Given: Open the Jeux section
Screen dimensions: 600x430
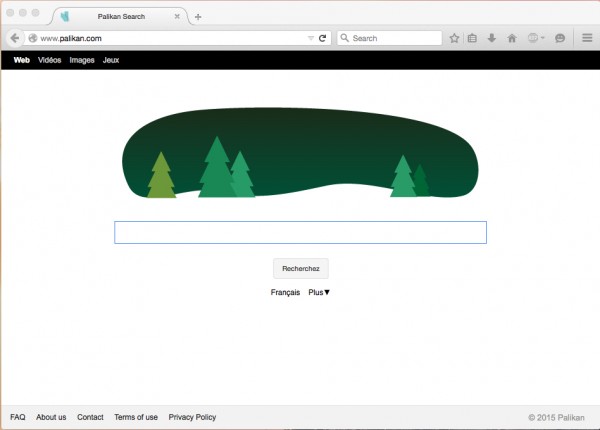Looking at the screenshot, I should [x=111, y=60].
